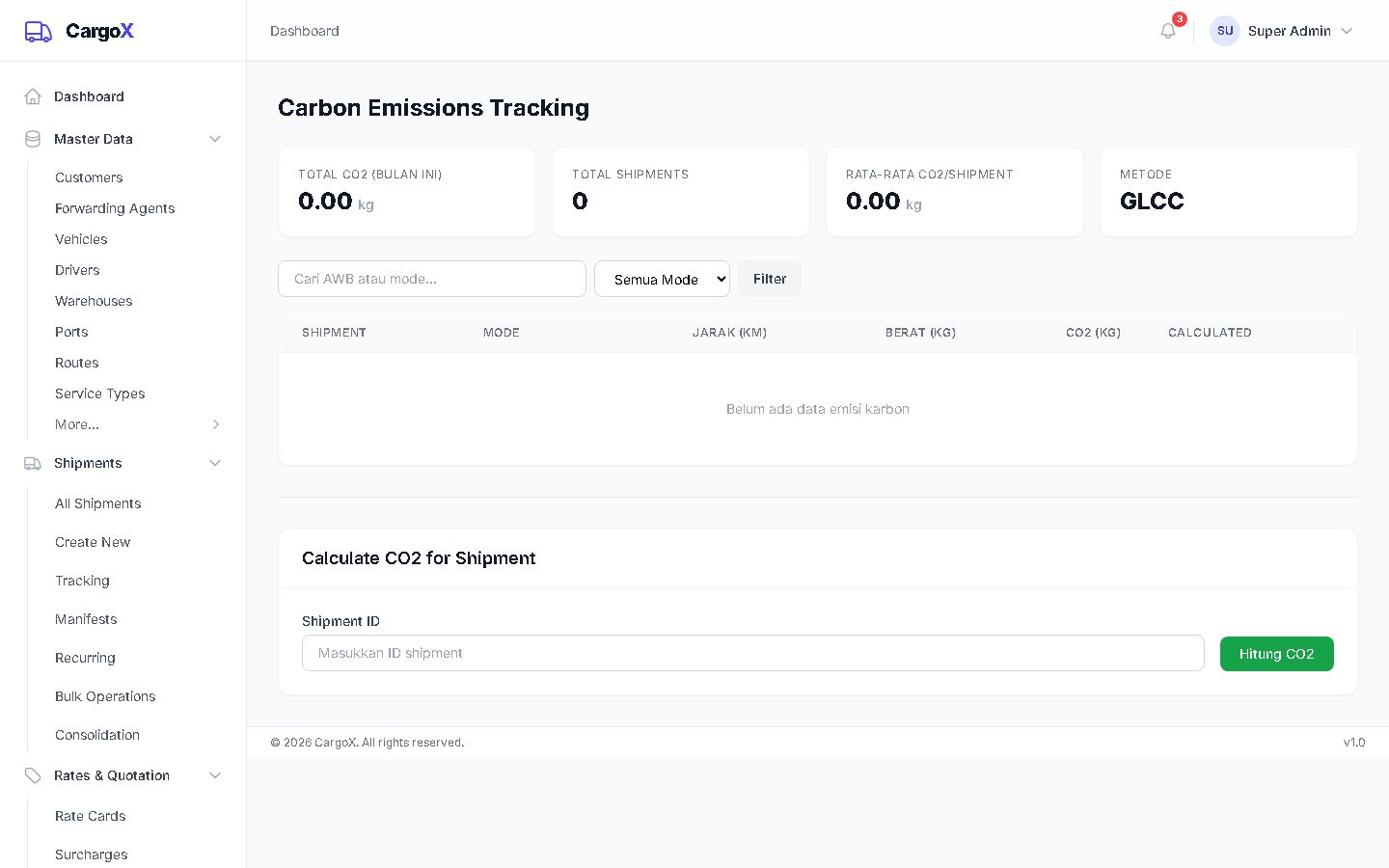
Task: Open Routes menu item
Action: coord(77,363)
